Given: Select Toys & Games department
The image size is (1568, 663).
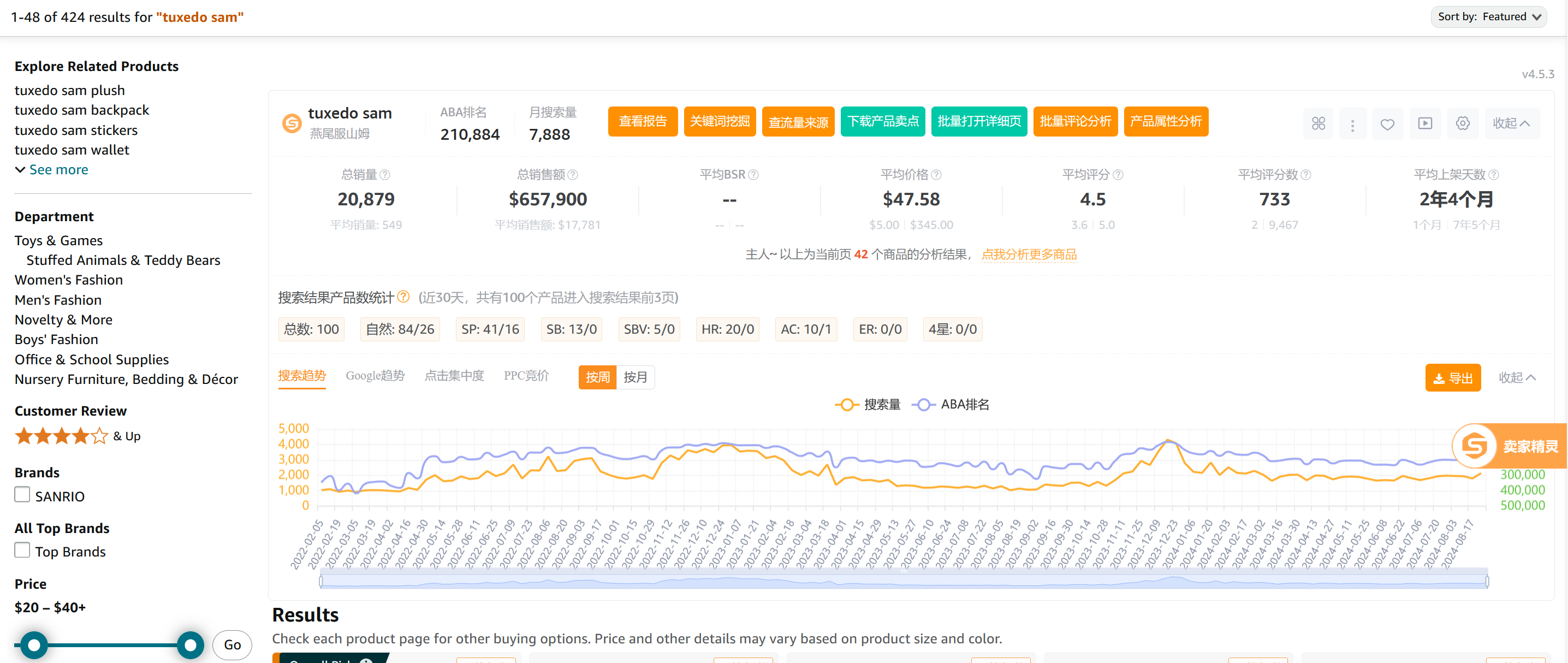Looking at the screenshot, I should (58, 240).
